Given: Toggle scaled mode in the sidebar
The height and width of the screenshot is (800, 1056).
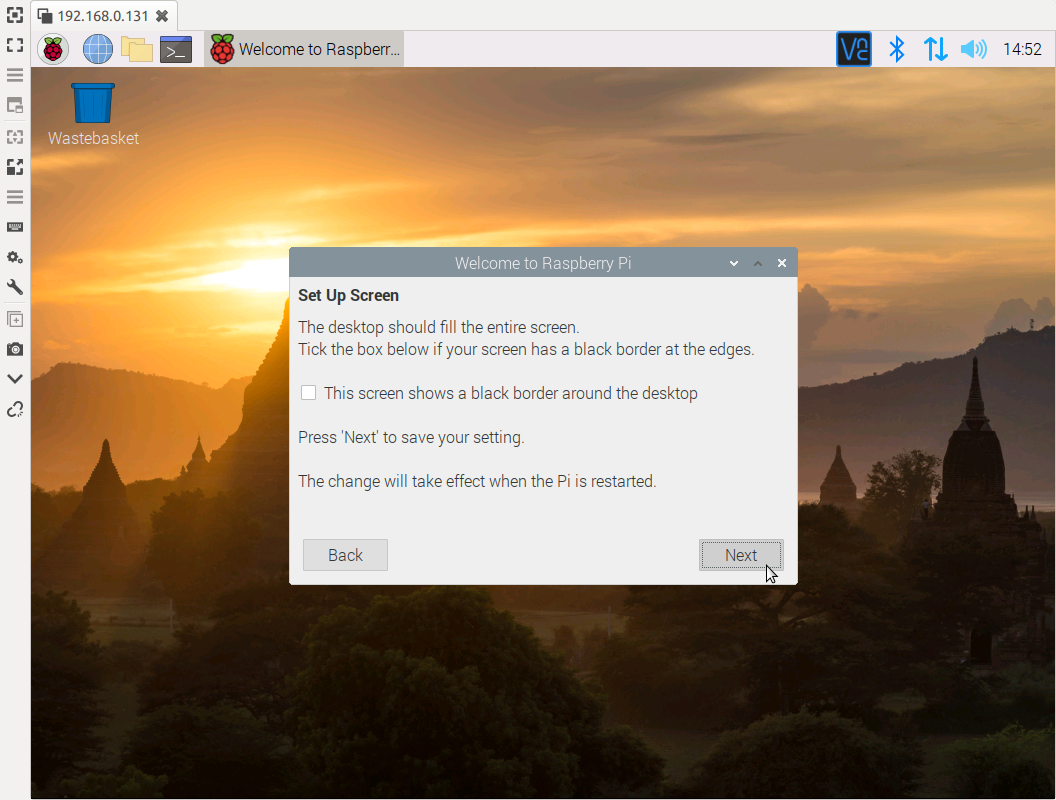Looking at the screenshot, I should point(15,166).
